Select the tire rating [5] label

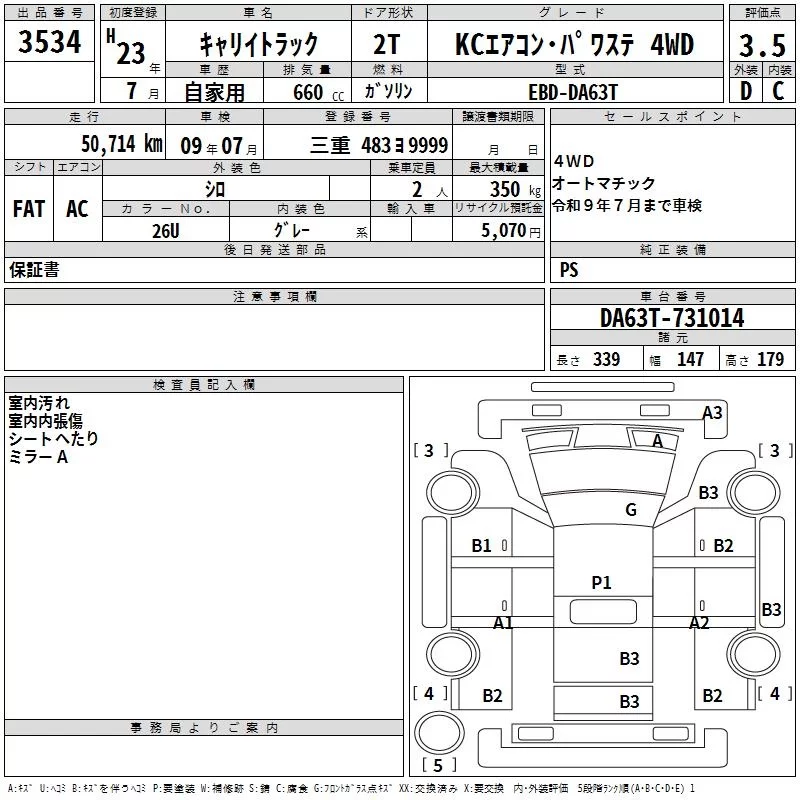(439, 765)
